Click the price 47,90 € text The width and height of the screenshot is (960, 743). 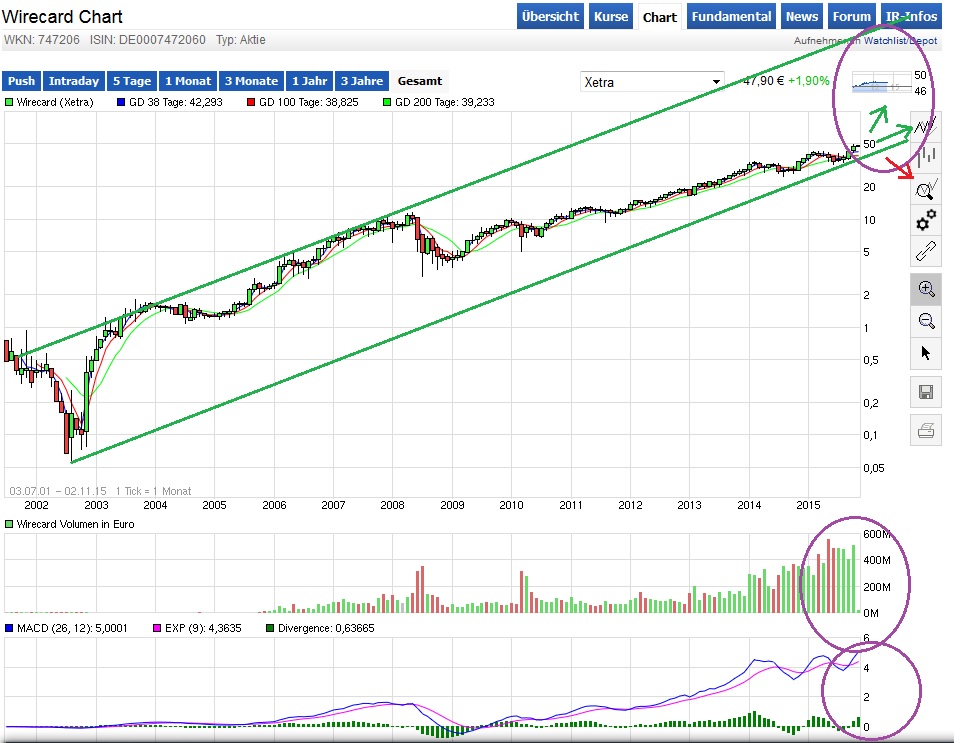point(763,81)
